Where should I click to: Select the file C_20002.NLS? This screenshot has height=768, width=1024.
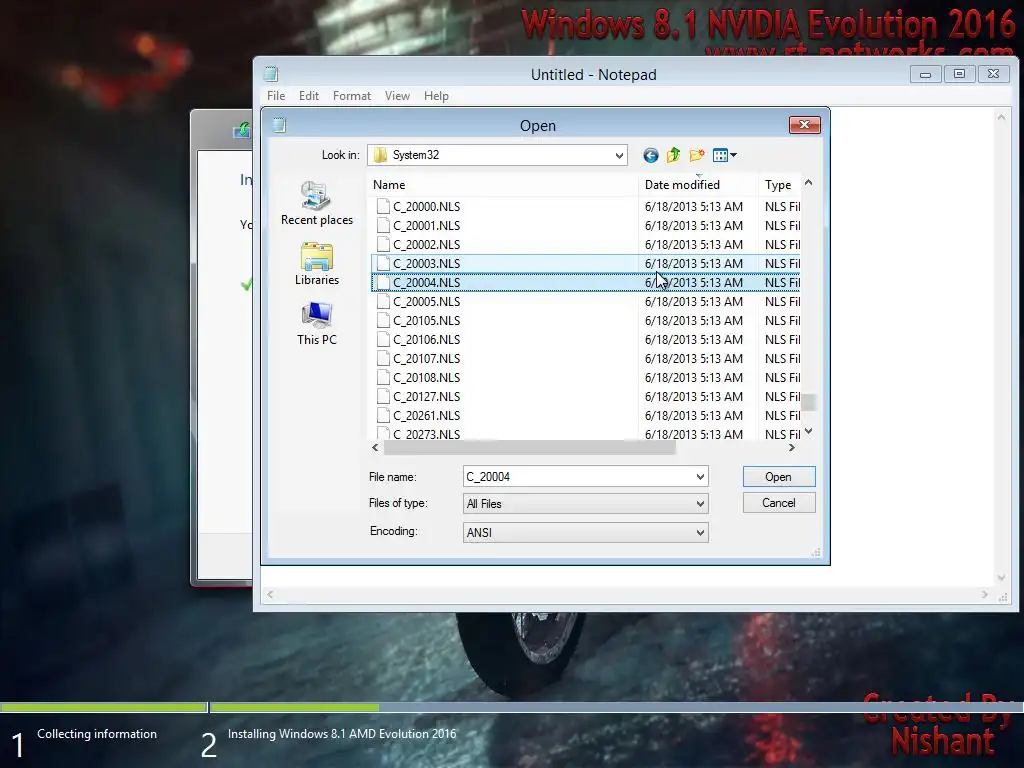426,244
